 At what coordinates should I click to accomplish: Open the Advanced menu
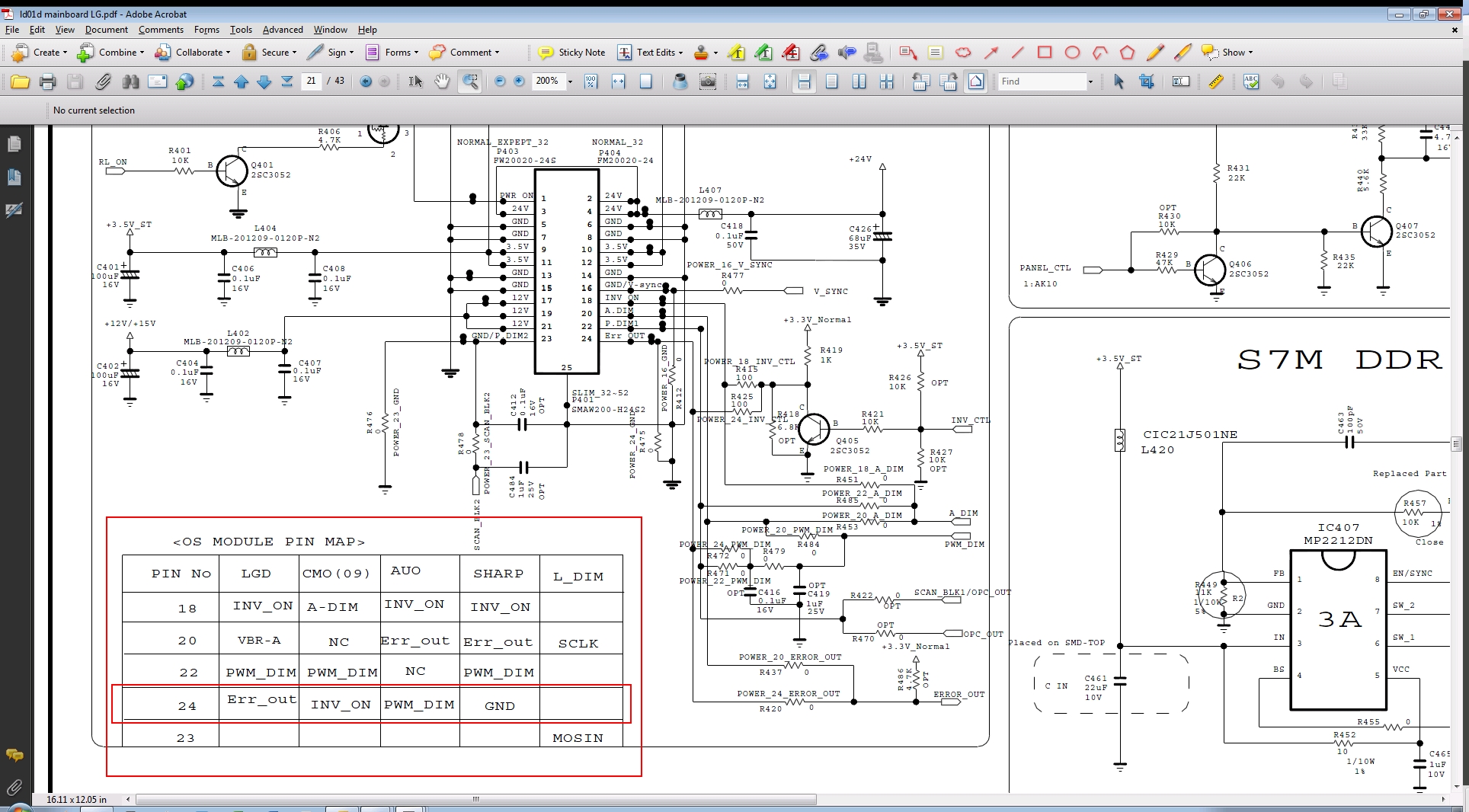click(282, 30)
